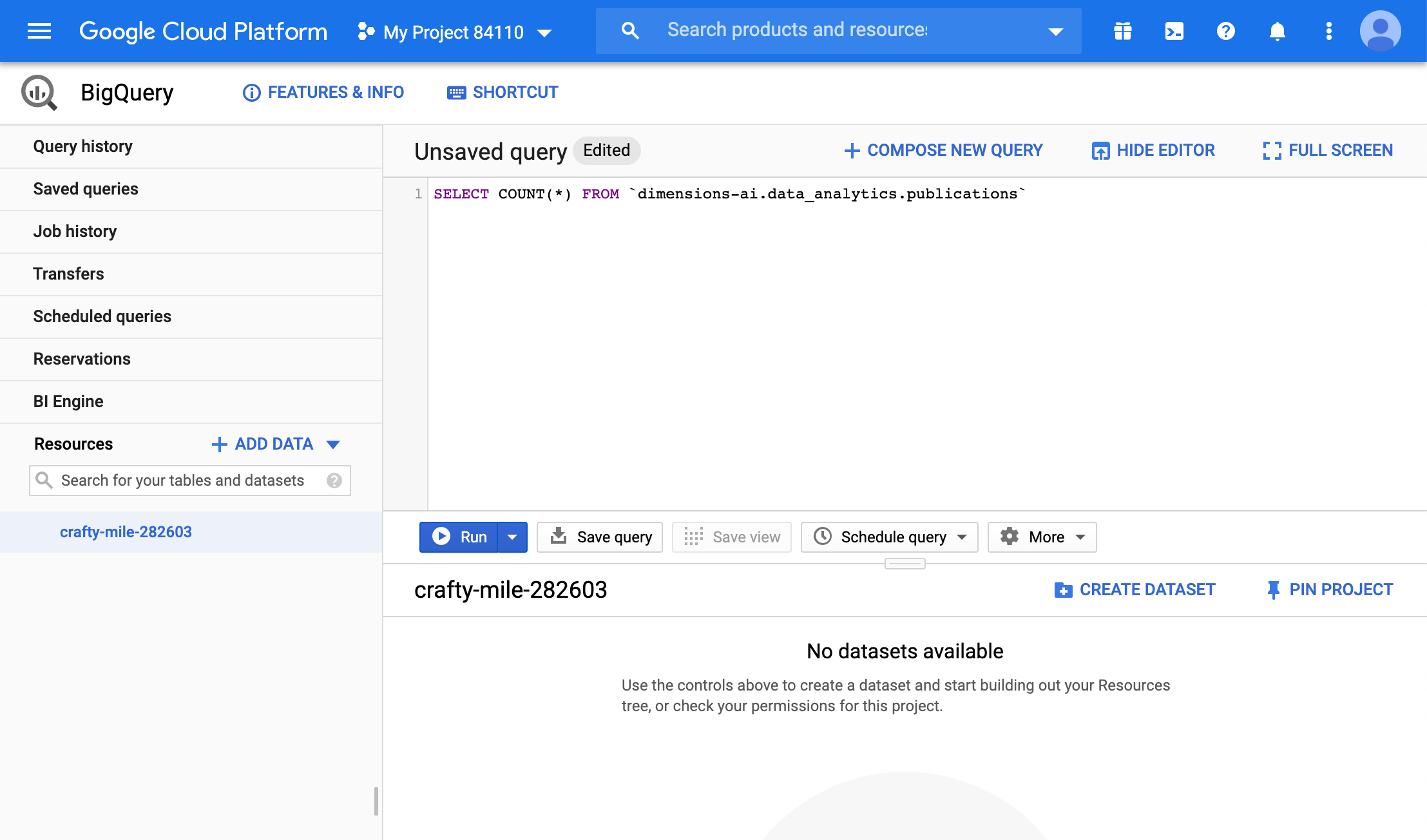
Task: Go to Job history
Action: 191,232
